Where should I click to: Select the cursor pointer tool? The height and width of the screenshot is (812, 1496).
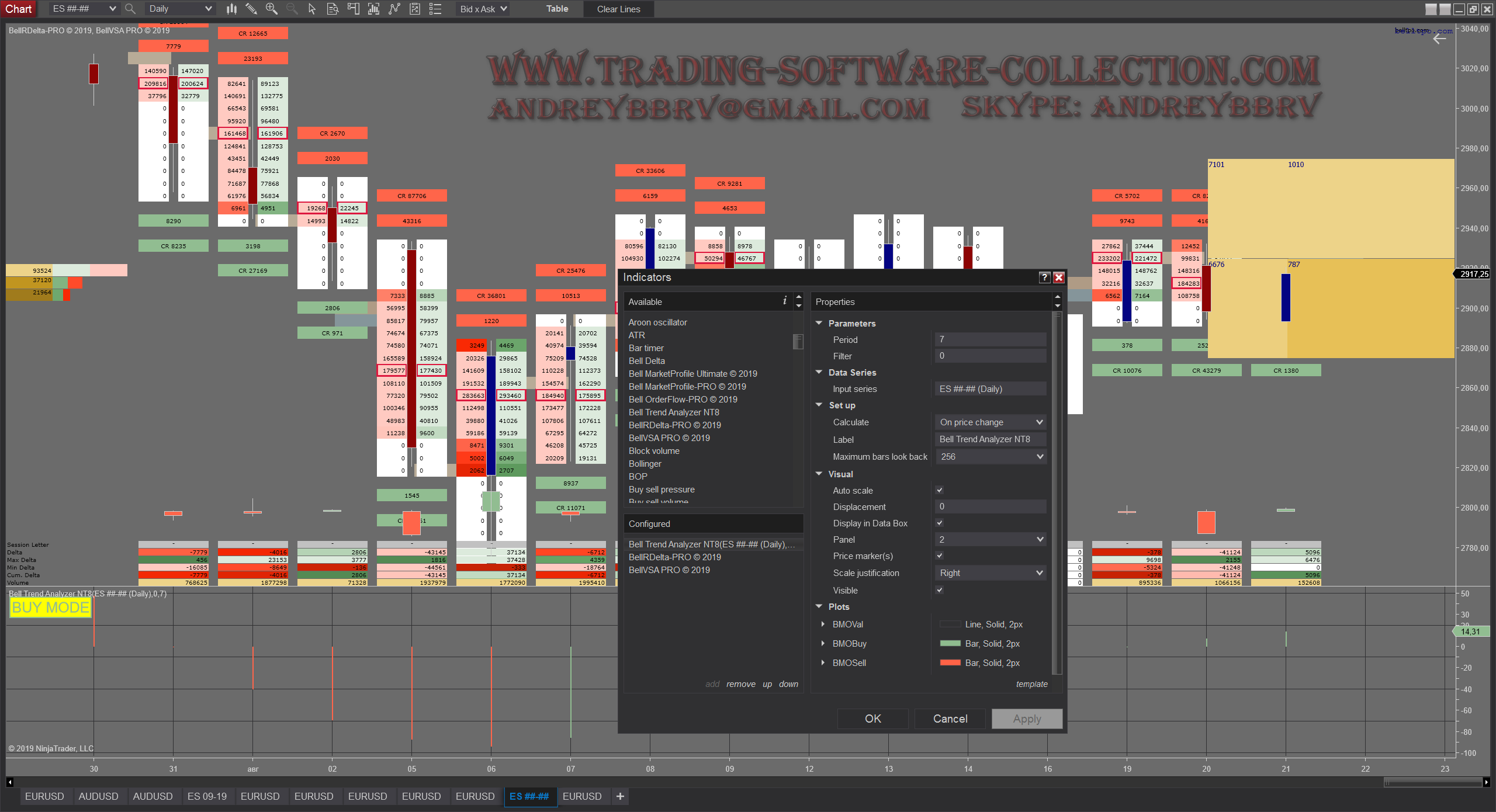(x=312, y=9)
